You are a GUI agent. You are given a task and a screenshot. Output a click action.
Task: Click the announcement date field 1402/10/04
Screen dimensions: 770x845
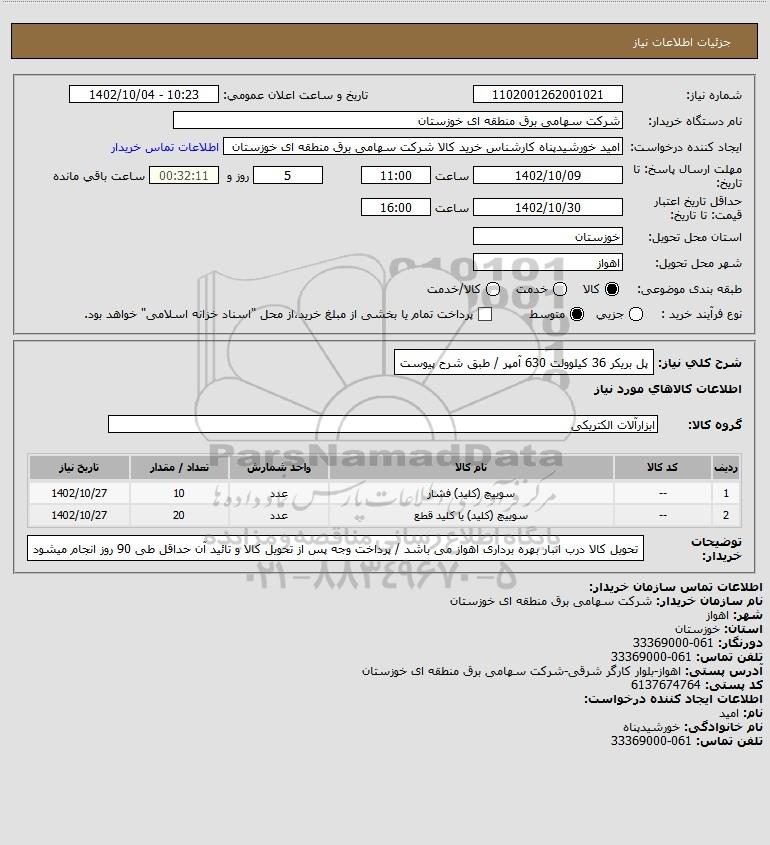[144, 94]
